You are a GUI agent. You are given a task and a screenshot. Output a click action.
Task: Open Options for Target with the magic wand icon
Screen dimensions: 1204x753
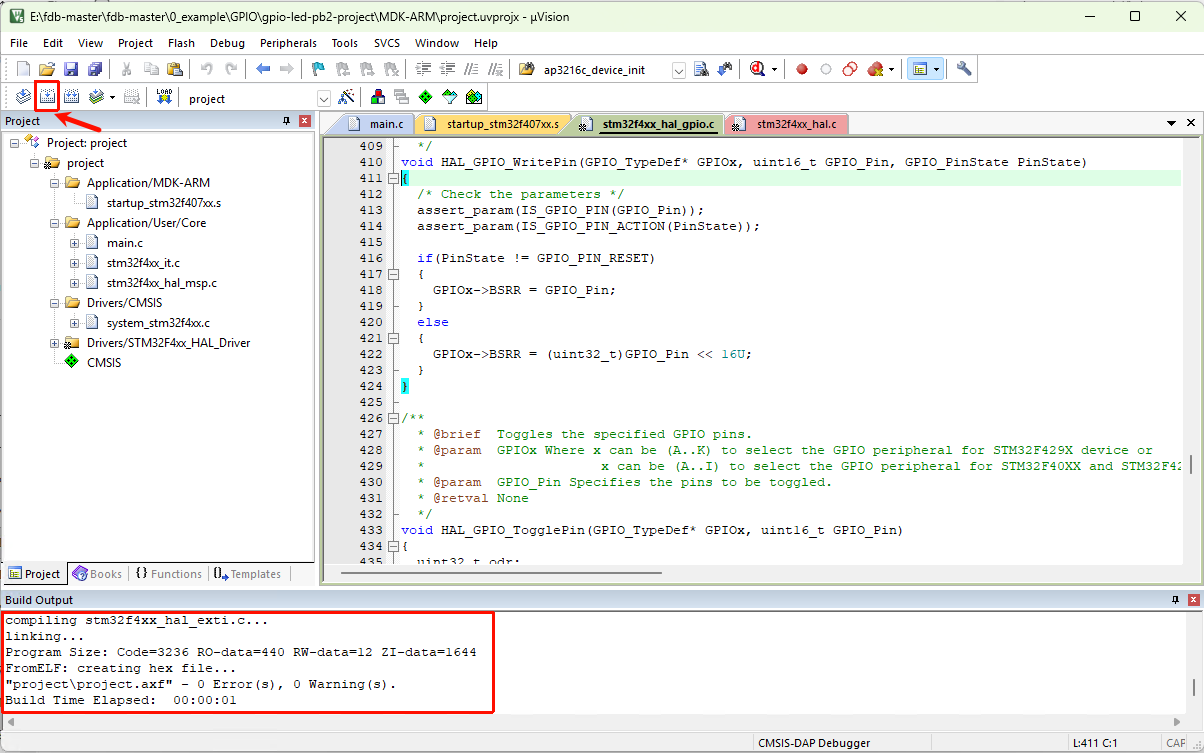click(347, 97)
